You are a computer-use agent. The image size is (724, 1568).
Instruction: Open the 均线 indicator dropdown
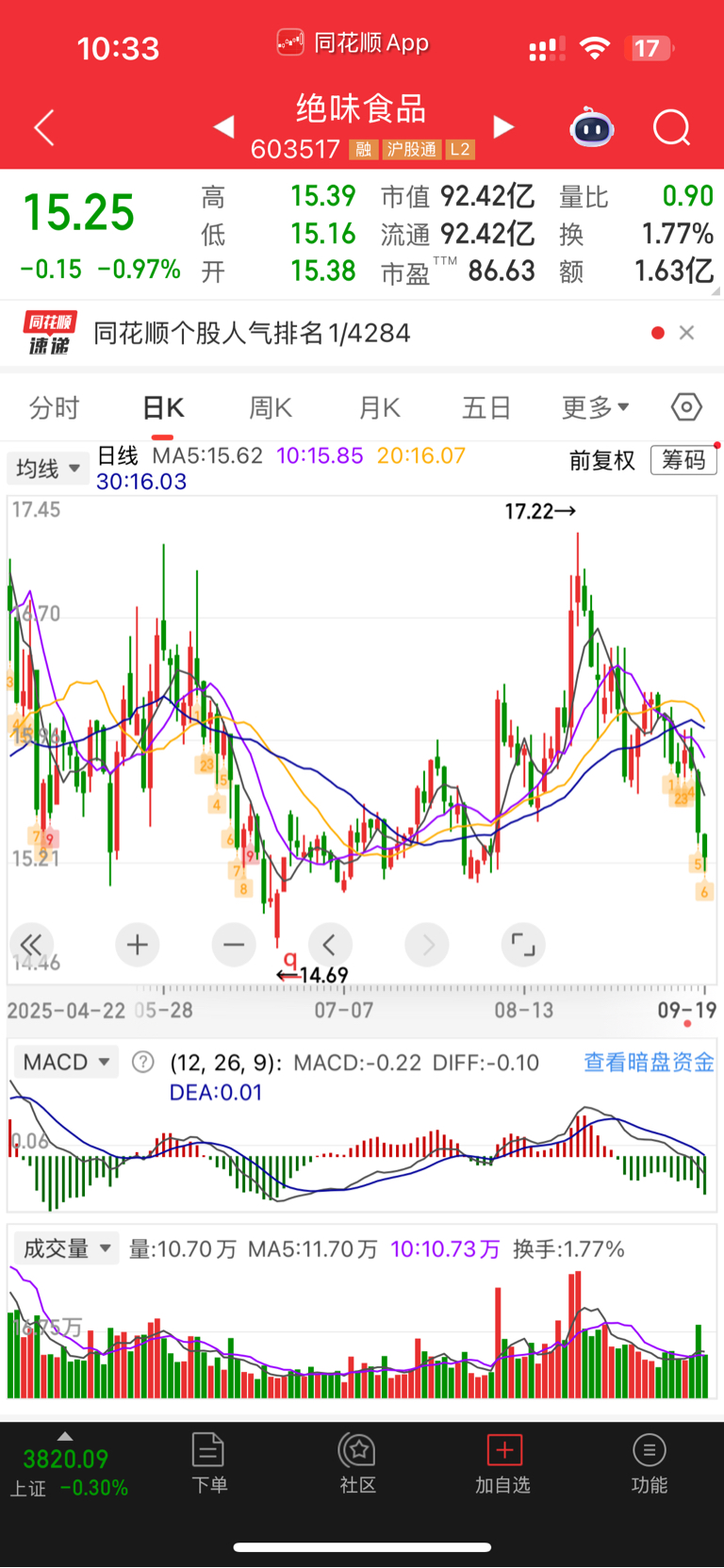pyautogui.click(x=48, y=468)
